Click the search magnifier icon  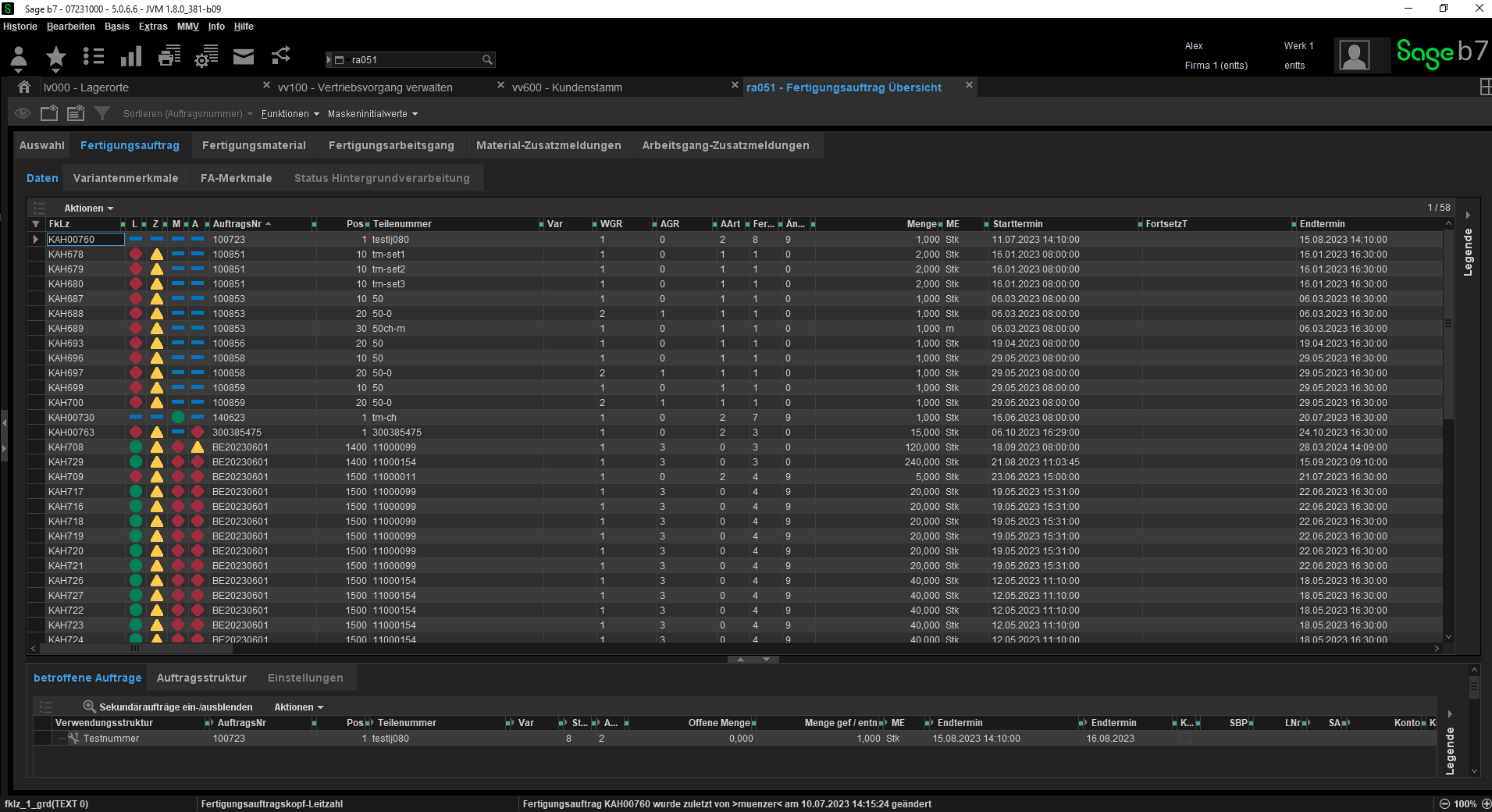tap(487, 60)
